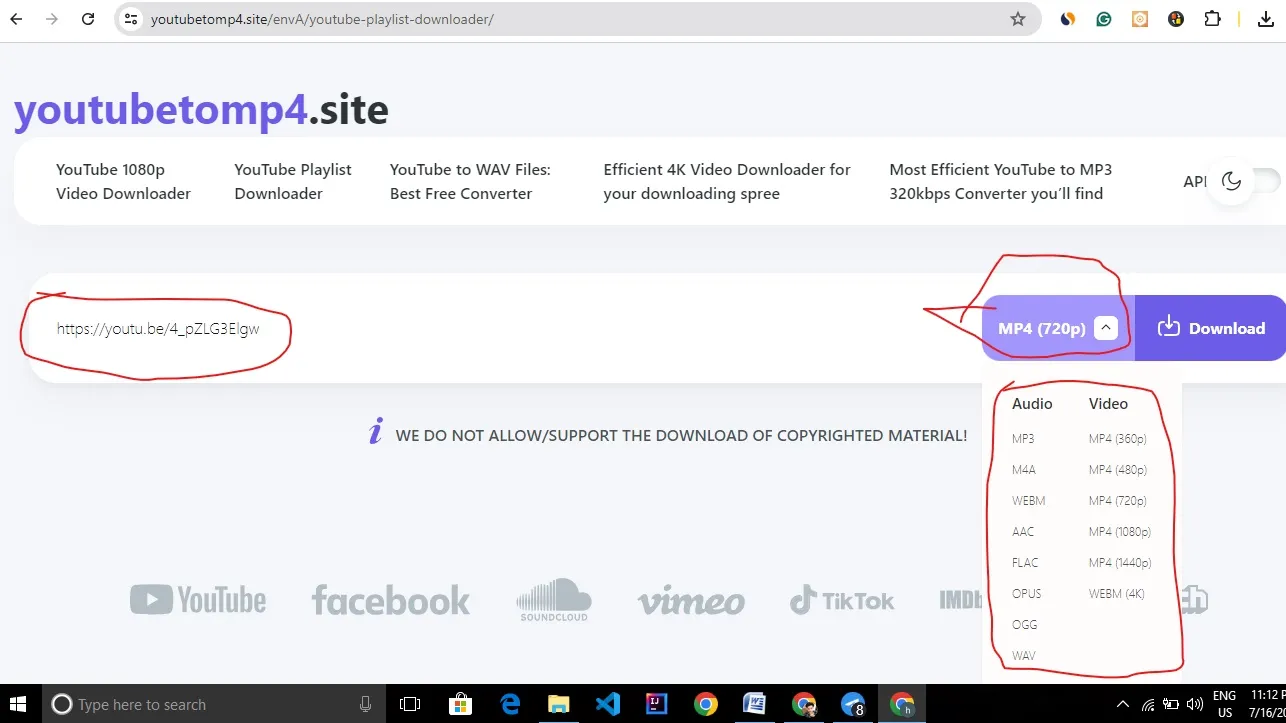The height and width of the screenshot is (723, 1286).
Task: Click the browser address bar URL
Action: [x=322, y=19]
